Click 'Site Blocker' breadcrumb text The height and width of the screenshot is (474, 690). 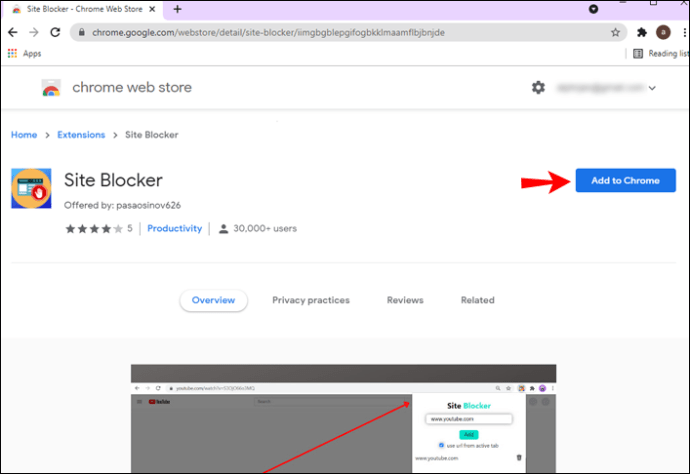click(x=152, y=135)
